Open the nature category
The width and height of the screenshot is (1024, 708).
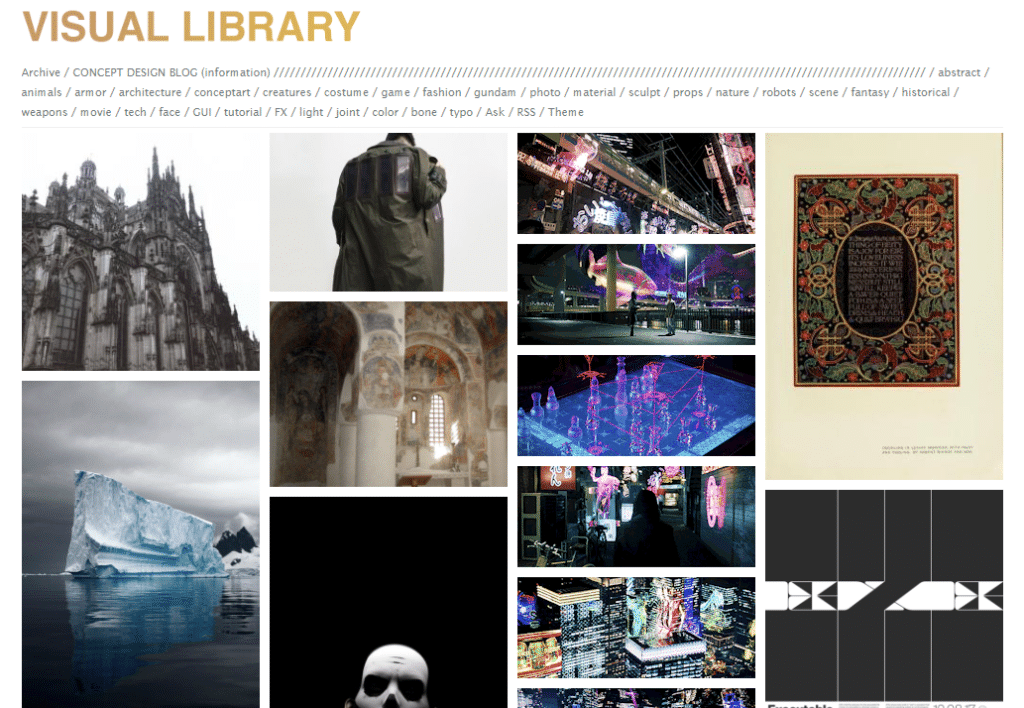[x=732, y=92]
